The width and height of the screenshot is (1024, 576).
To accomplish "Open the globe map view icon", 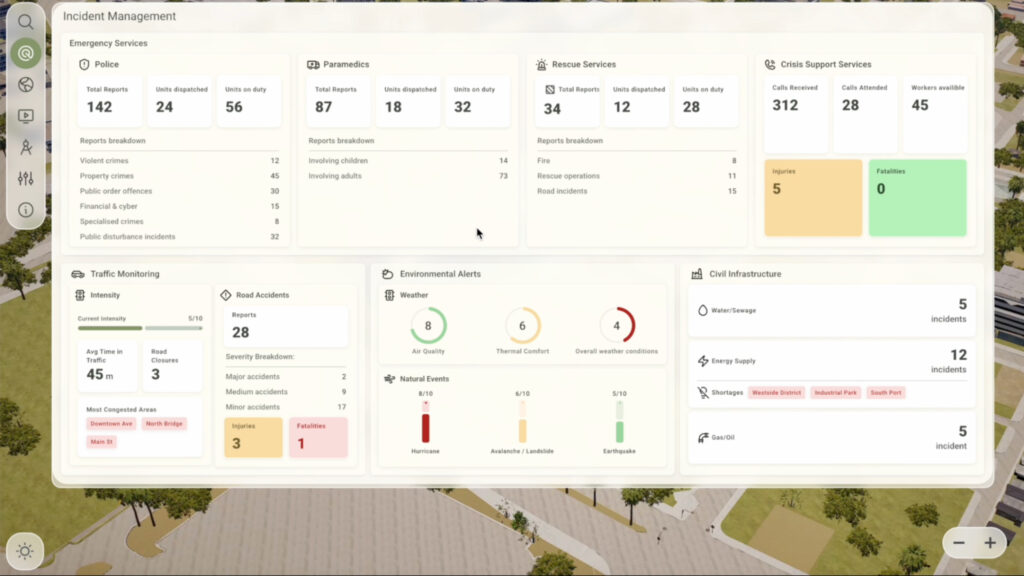I will [25, 84].
